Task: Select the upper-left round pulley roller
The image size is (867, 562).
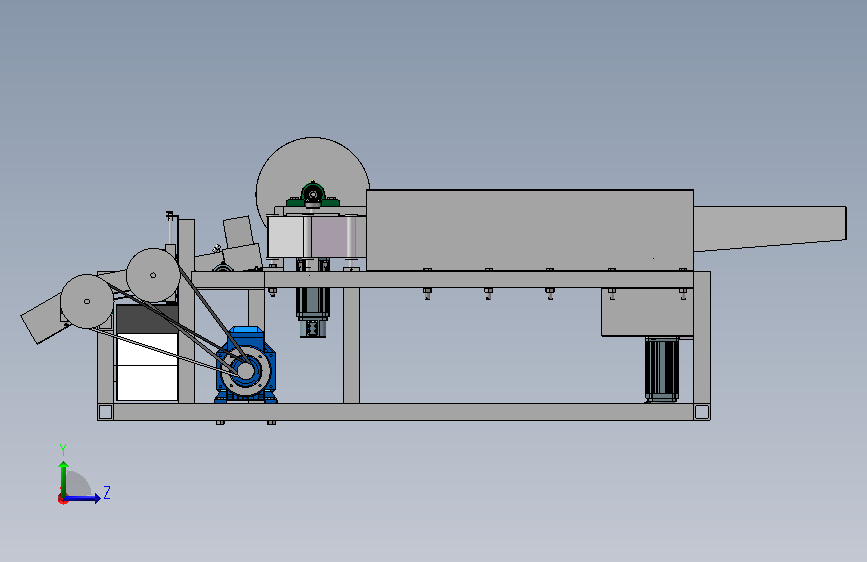Action: click(x=153, y=275)
